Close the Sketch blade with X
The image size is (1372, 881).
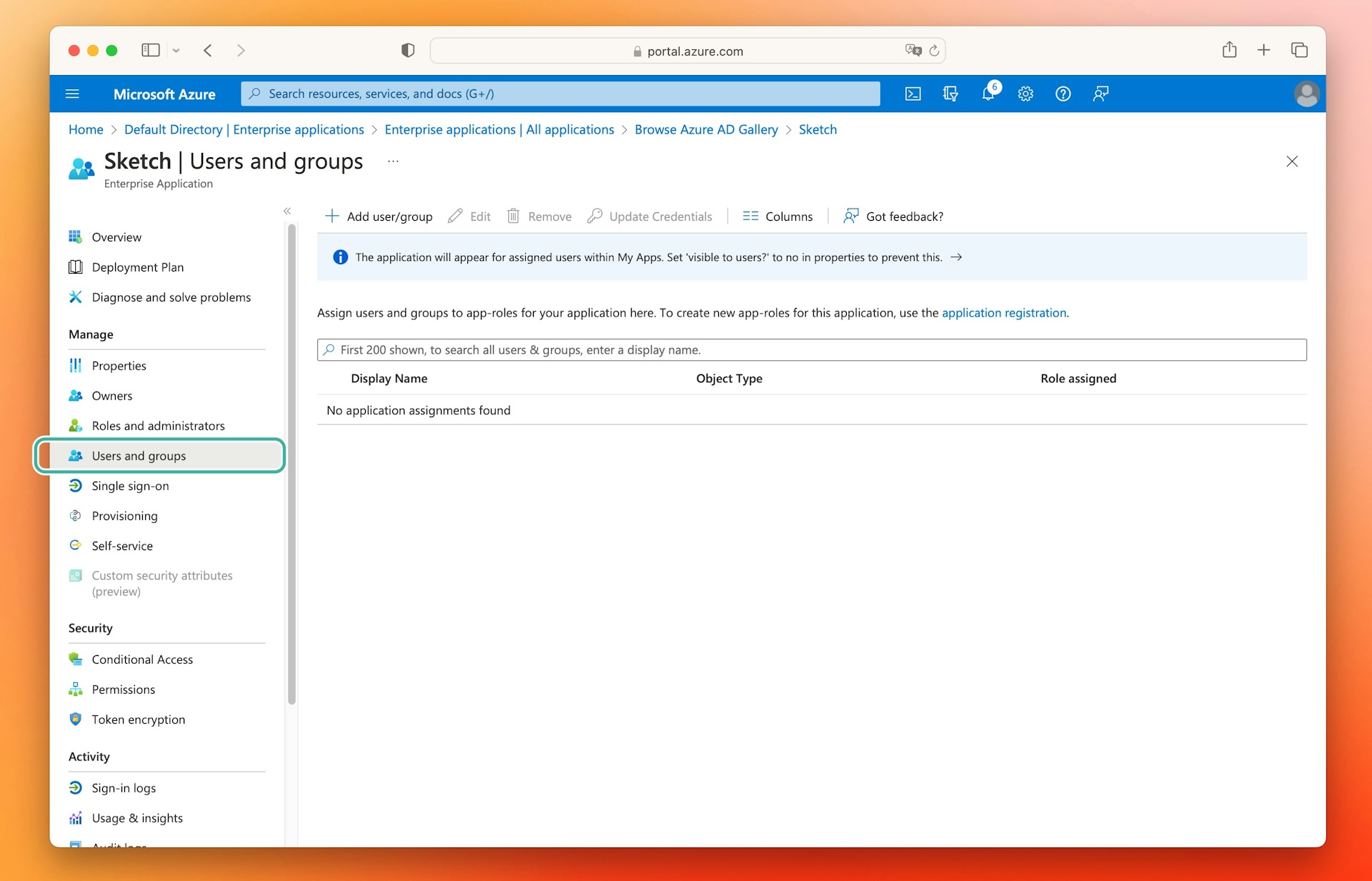pos(1292,161)
